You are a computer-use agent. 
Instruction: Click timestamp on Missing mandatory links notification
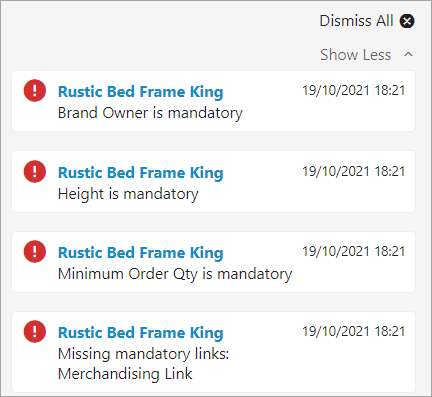(354, 331)
